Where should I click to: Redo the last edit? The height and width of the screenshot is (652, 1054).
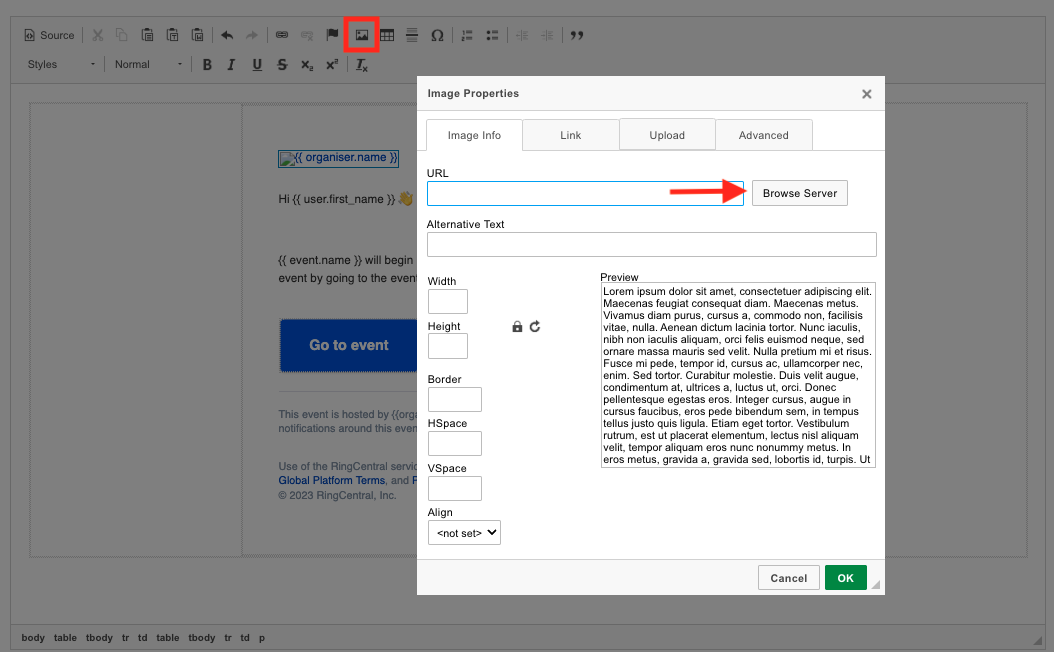251,35
